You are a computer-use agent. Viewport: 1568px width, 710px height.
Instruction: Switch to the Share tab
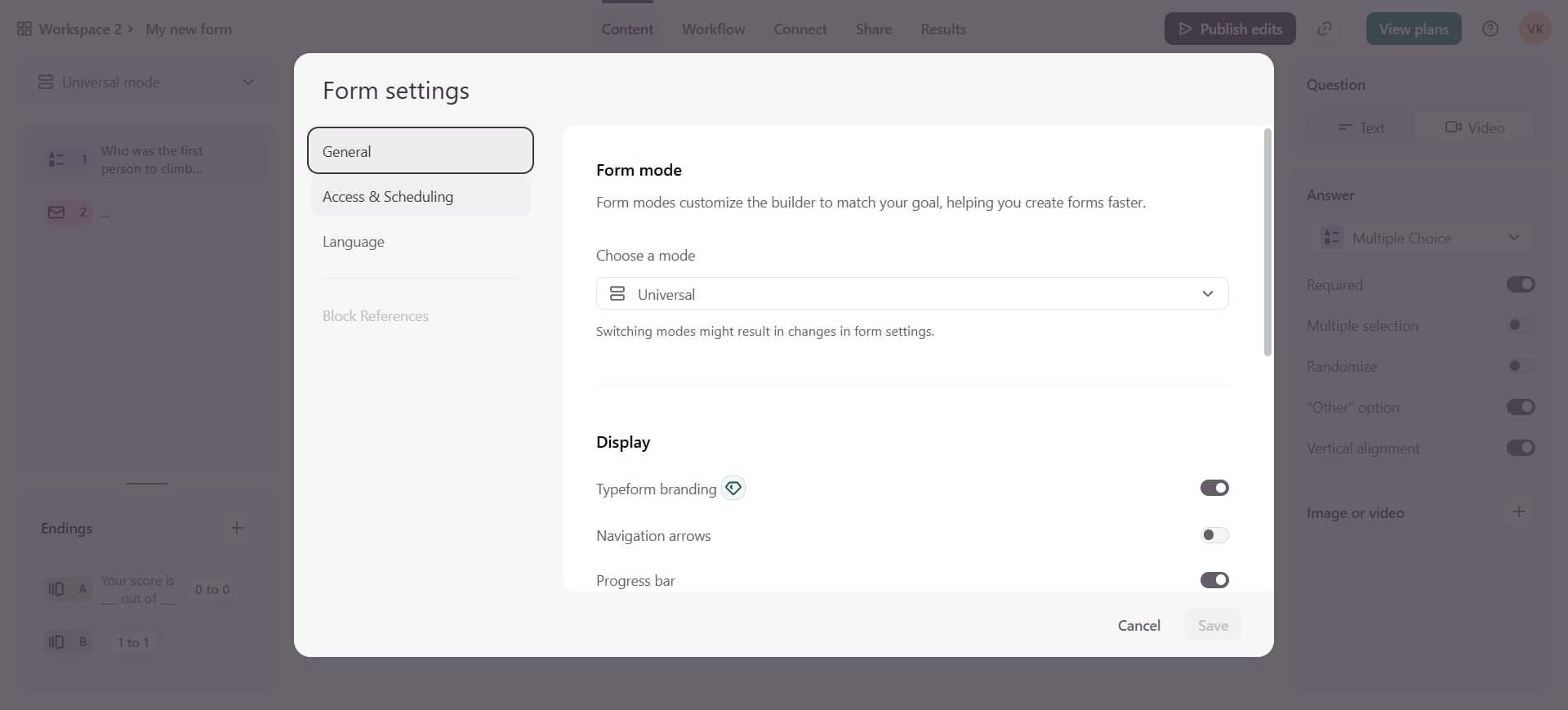click(x=874, y=29)
